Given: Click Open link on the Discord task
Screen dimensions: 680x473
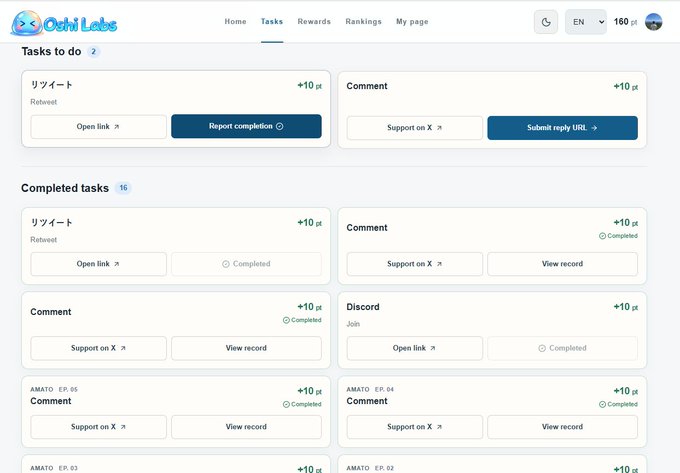Looking at the screenshot, I should click(415, 348).
